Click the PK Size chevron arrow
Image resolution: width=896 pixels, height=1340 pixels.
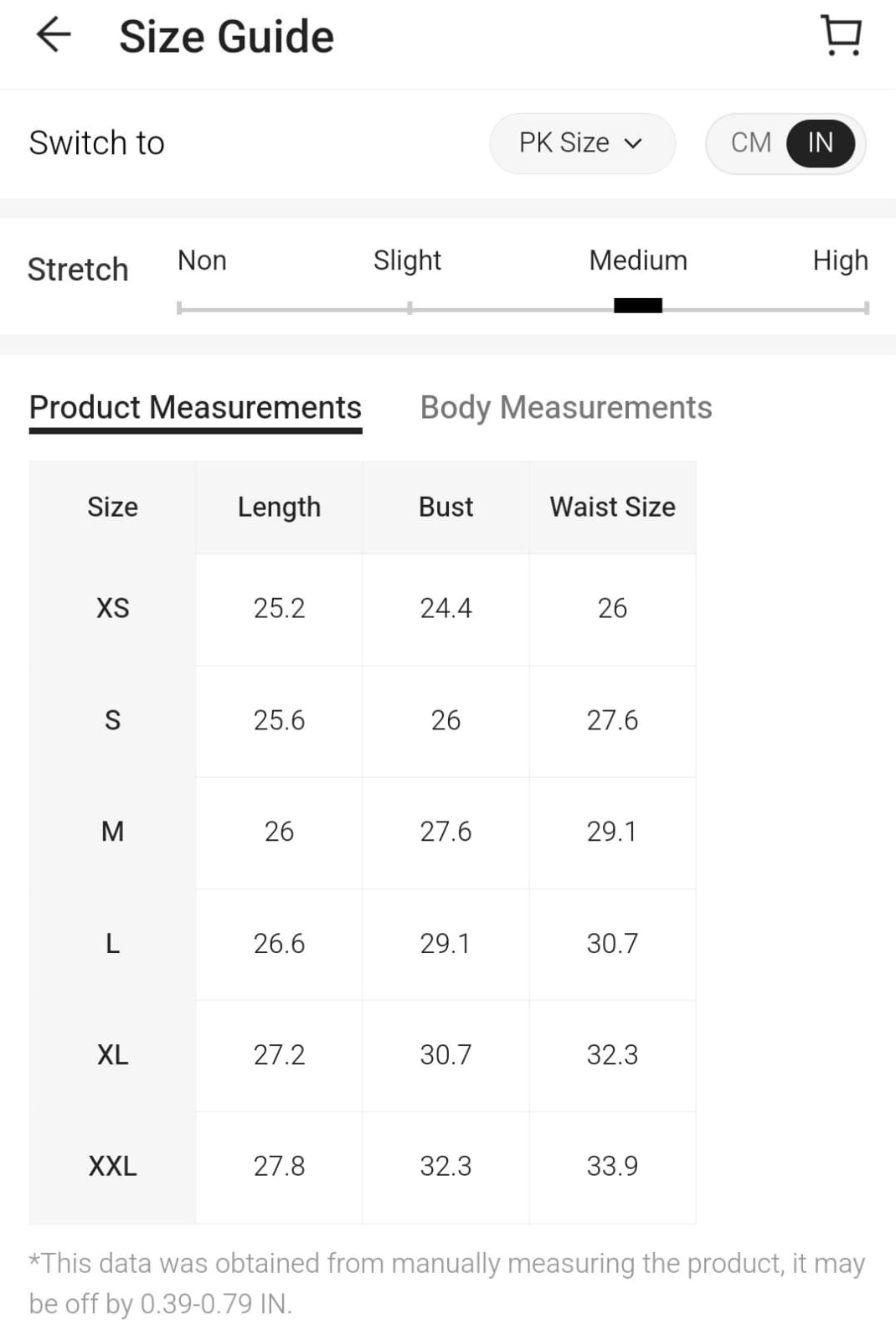pos(634,143)
